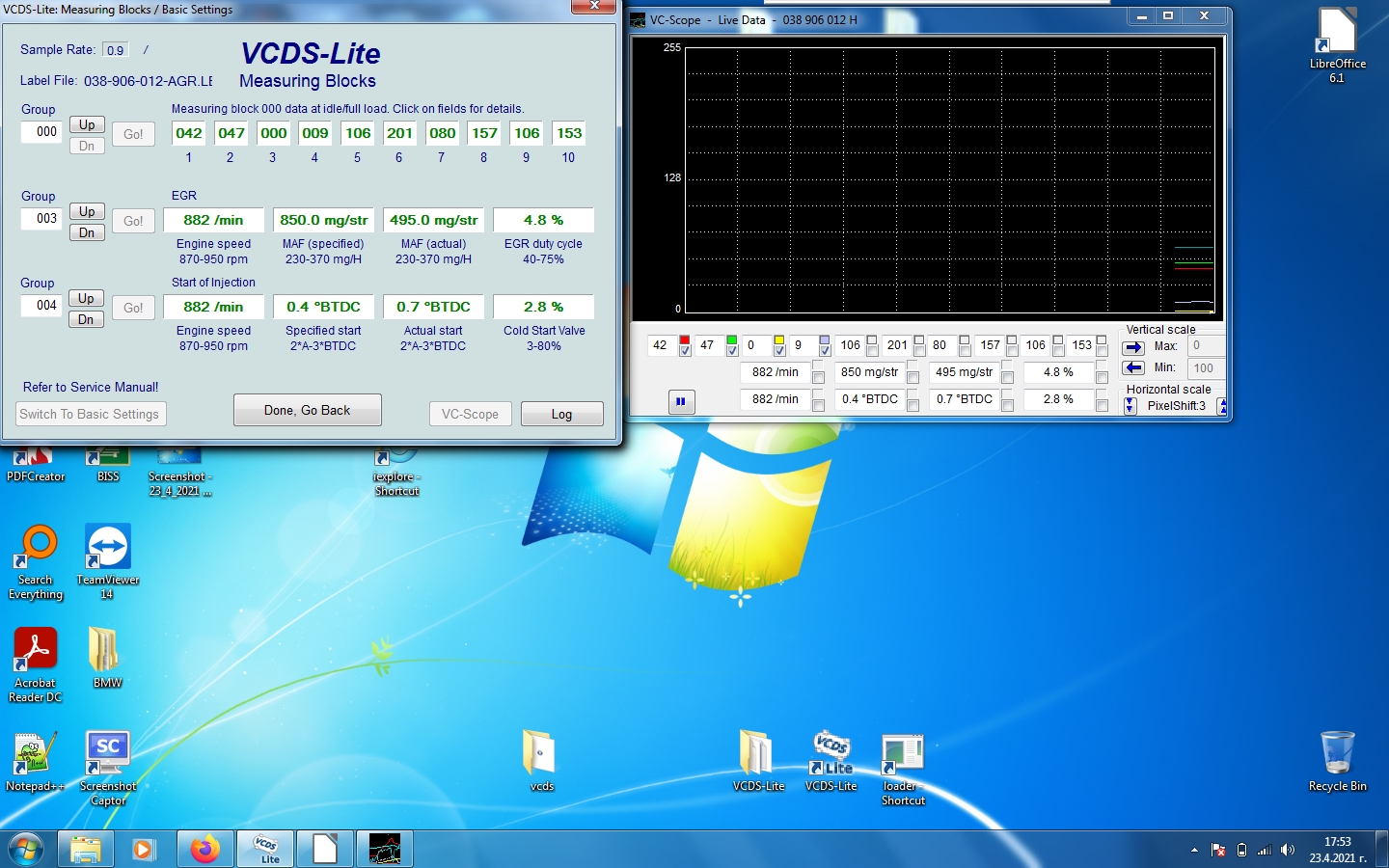Click the Group 000 number input field
Viewport: 1389px width, 868px height.
[42, 132]
